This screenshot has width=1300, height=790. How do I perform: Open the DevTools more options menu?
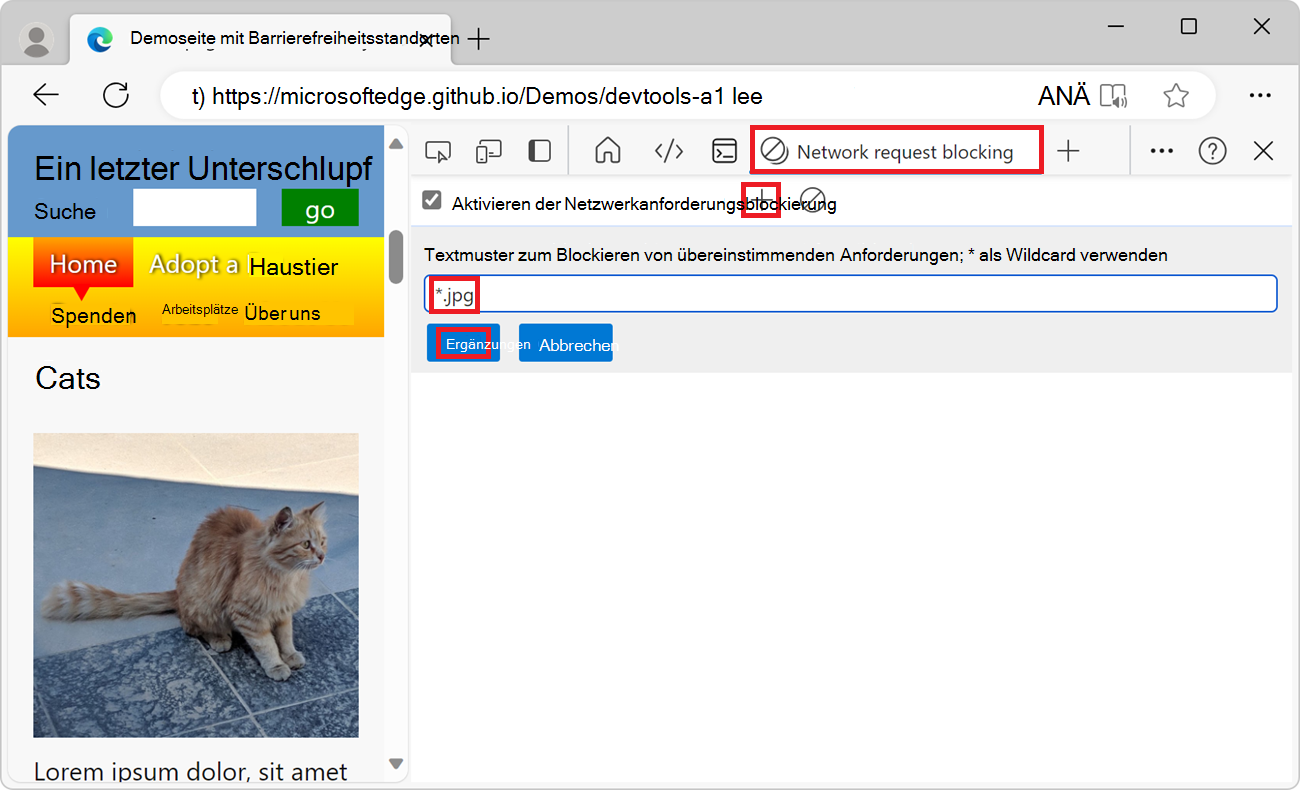(x=1161, y=150)
